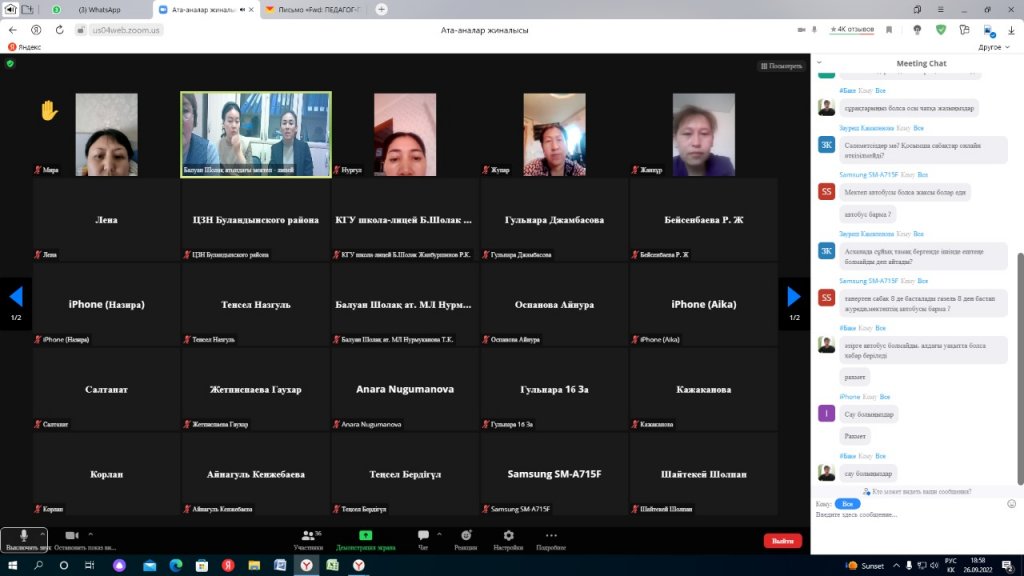
Task: Click the chat message input field
Action: [x=910, y=516]
